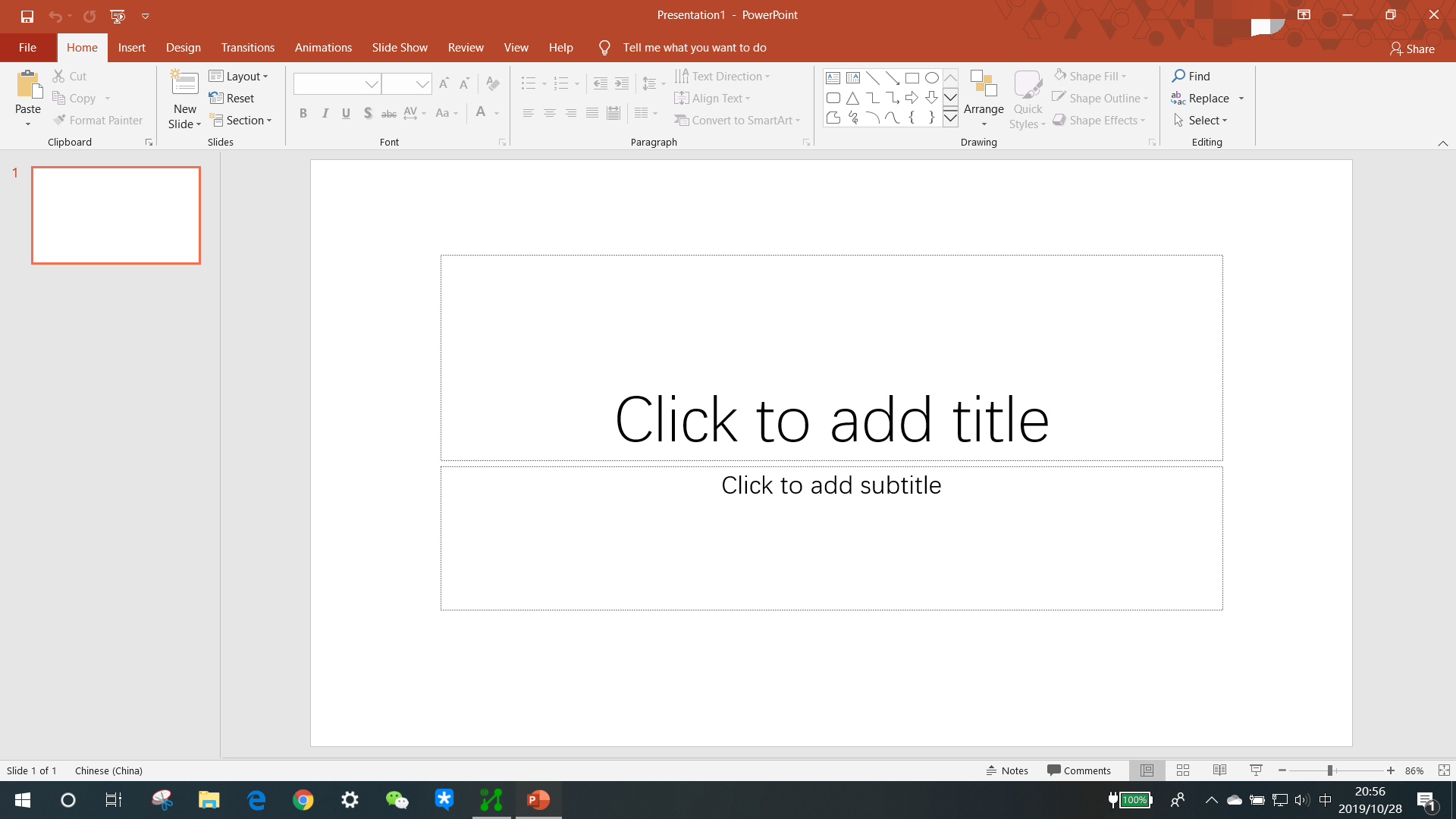
Task: Click the Find magnifier icon
Action: [x=1178, y=76]
